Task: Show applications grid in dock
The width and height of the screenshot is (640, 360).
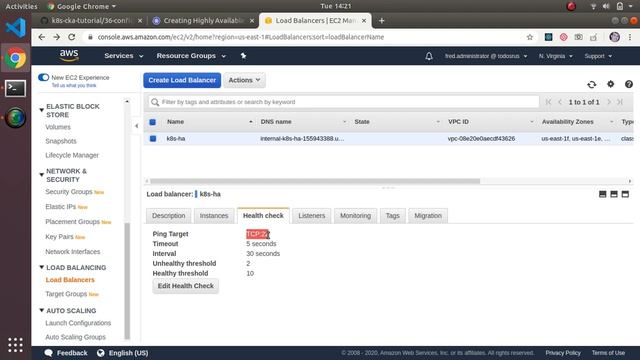Action: (16, 345)
